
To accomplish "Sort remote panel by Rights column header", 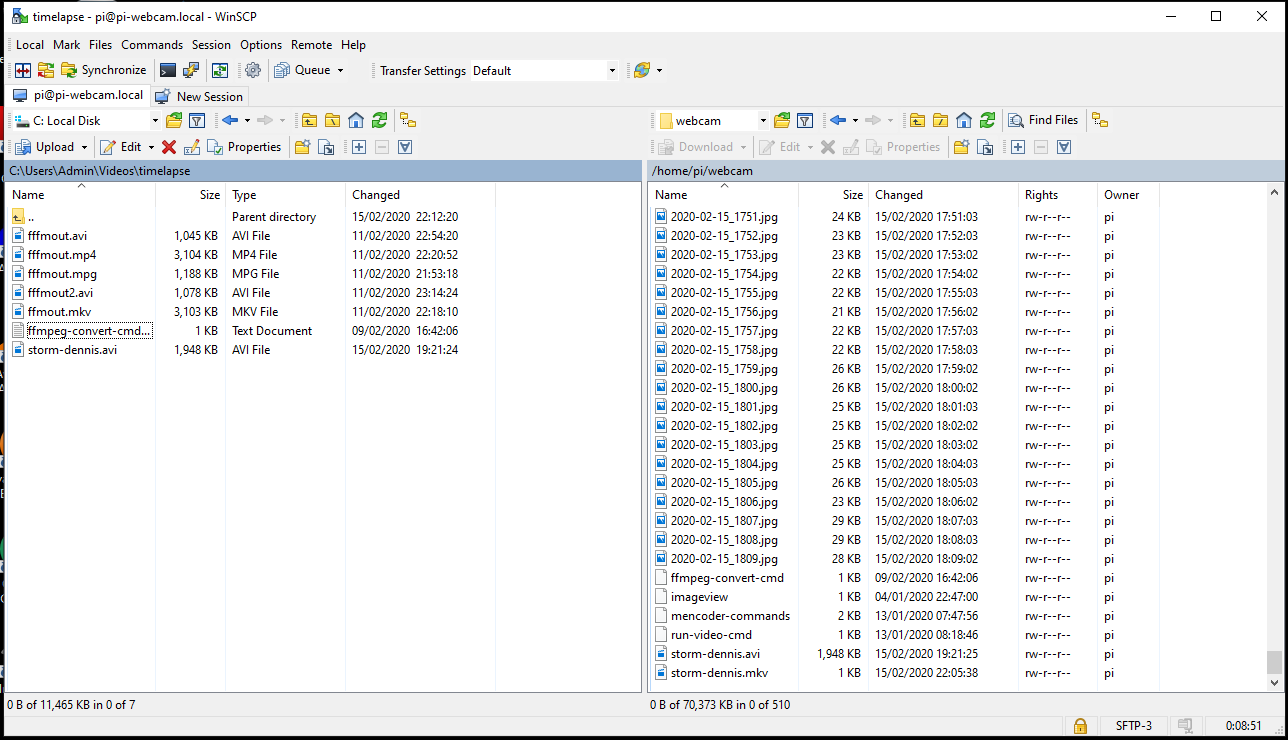I will click(x=1058, y=195).
